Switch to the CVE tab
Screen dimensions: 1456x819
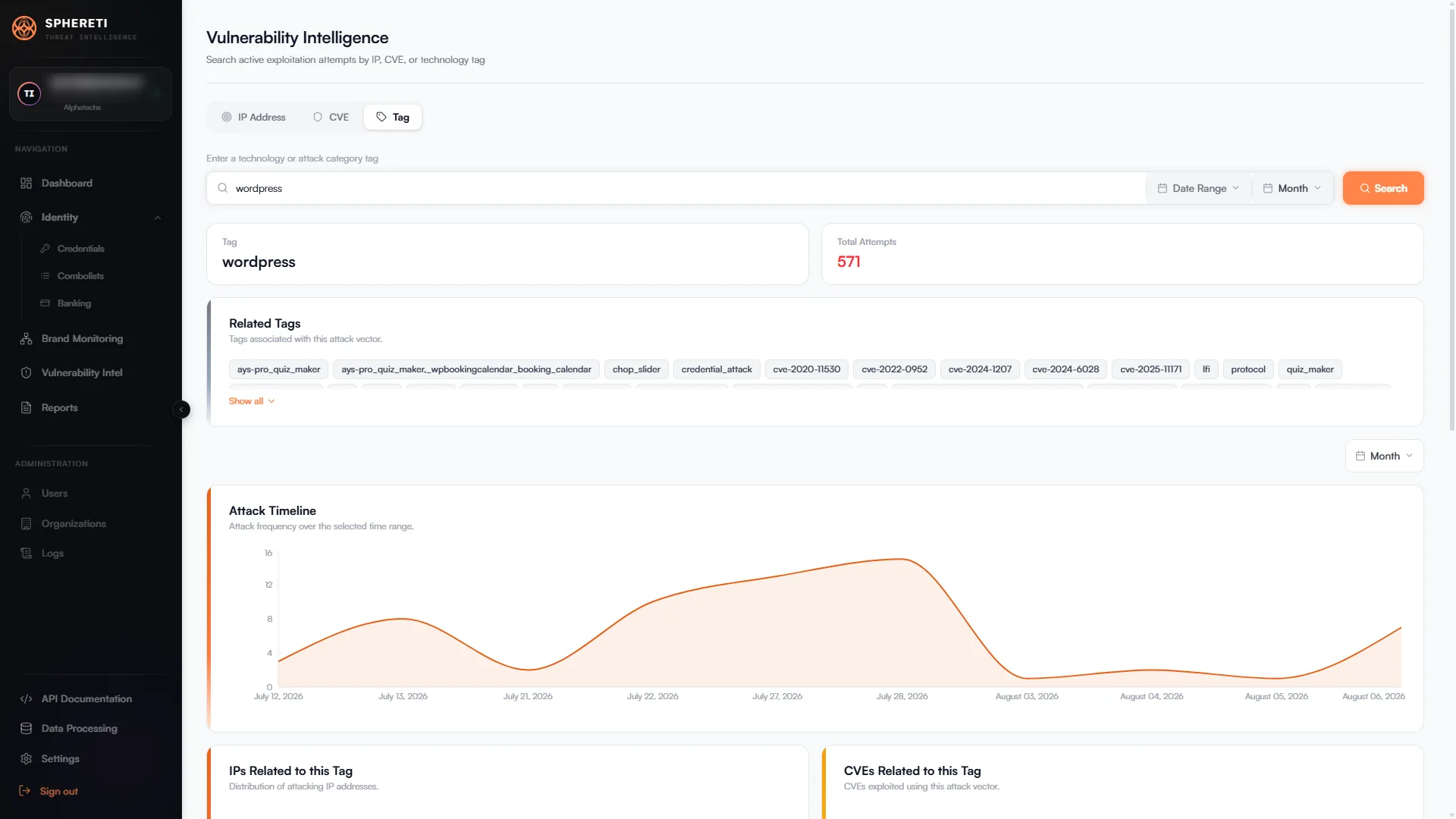[331, 117]
